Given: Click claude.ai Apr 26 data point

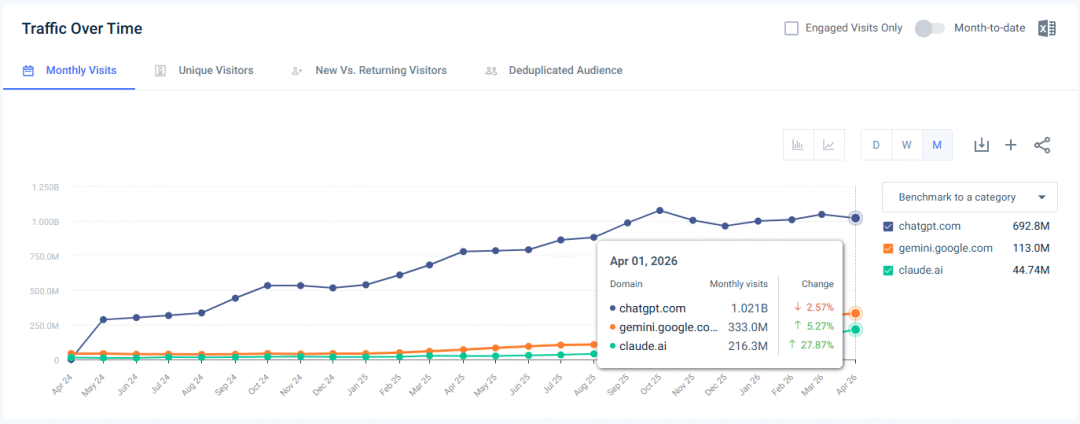Looking at the screenshot, I should tap(855, 330).
